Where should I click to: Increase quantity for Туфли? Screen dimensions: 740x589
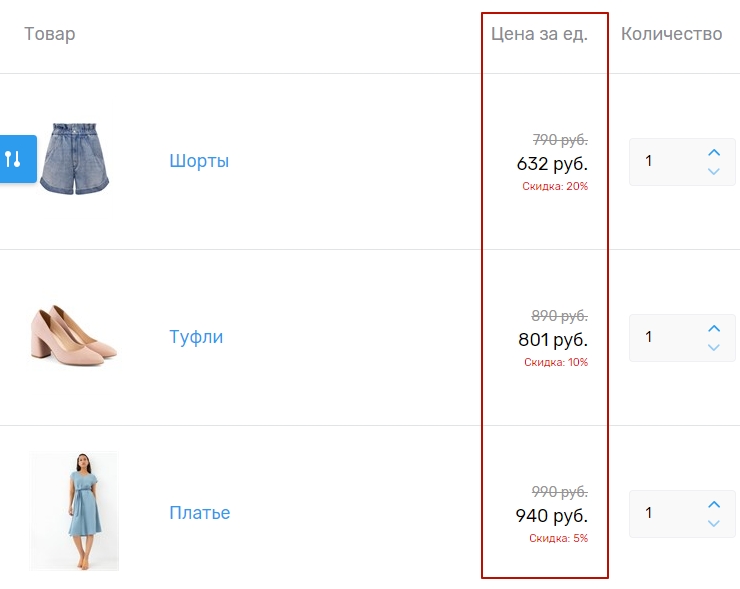(714, 328)
